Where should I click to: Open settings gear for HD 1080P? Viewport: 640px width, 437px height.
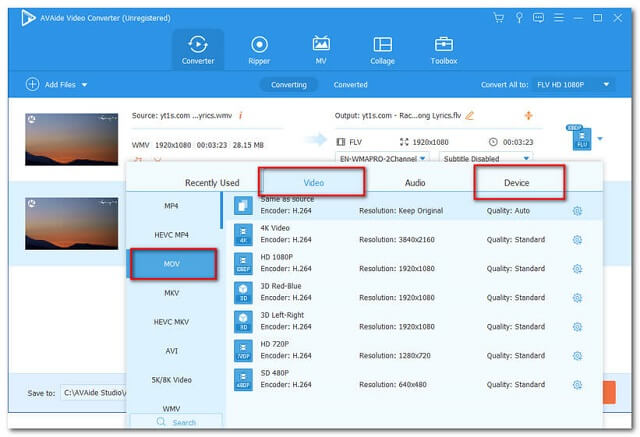click(x=577, y=269)
